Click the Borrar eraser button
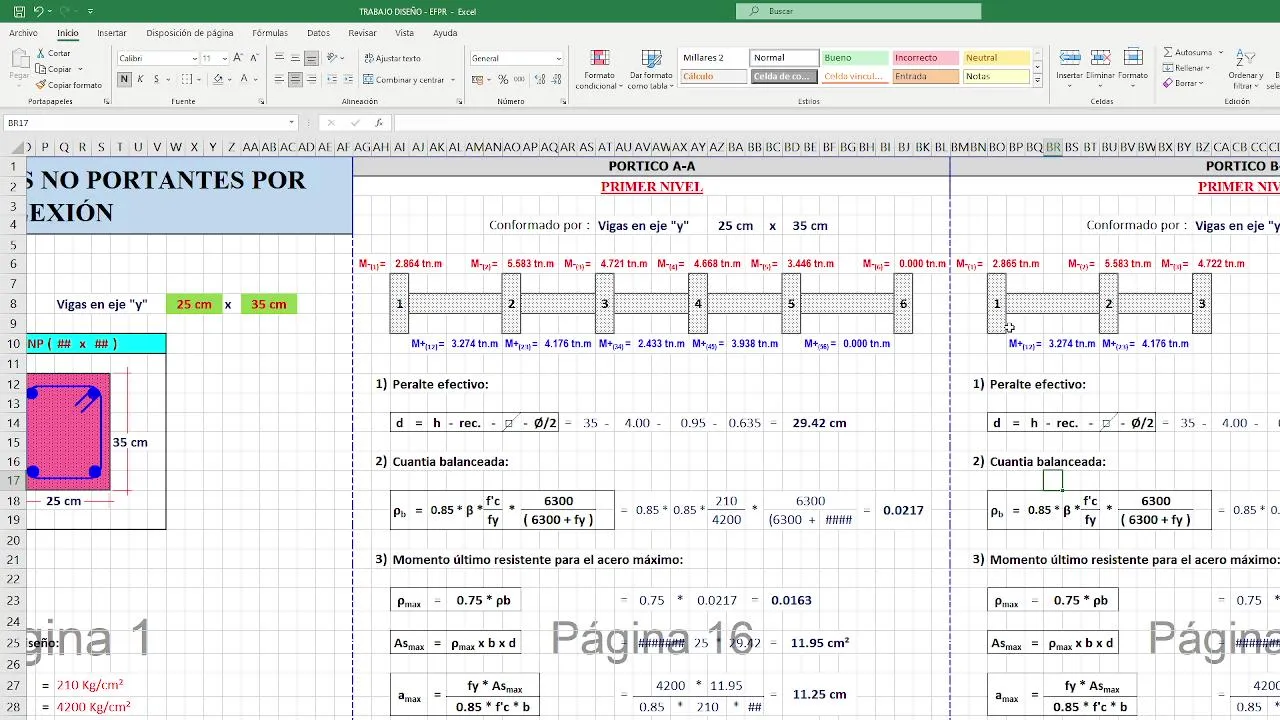The height and width of the screenshot is (720, 1280). click(1182, 84)
